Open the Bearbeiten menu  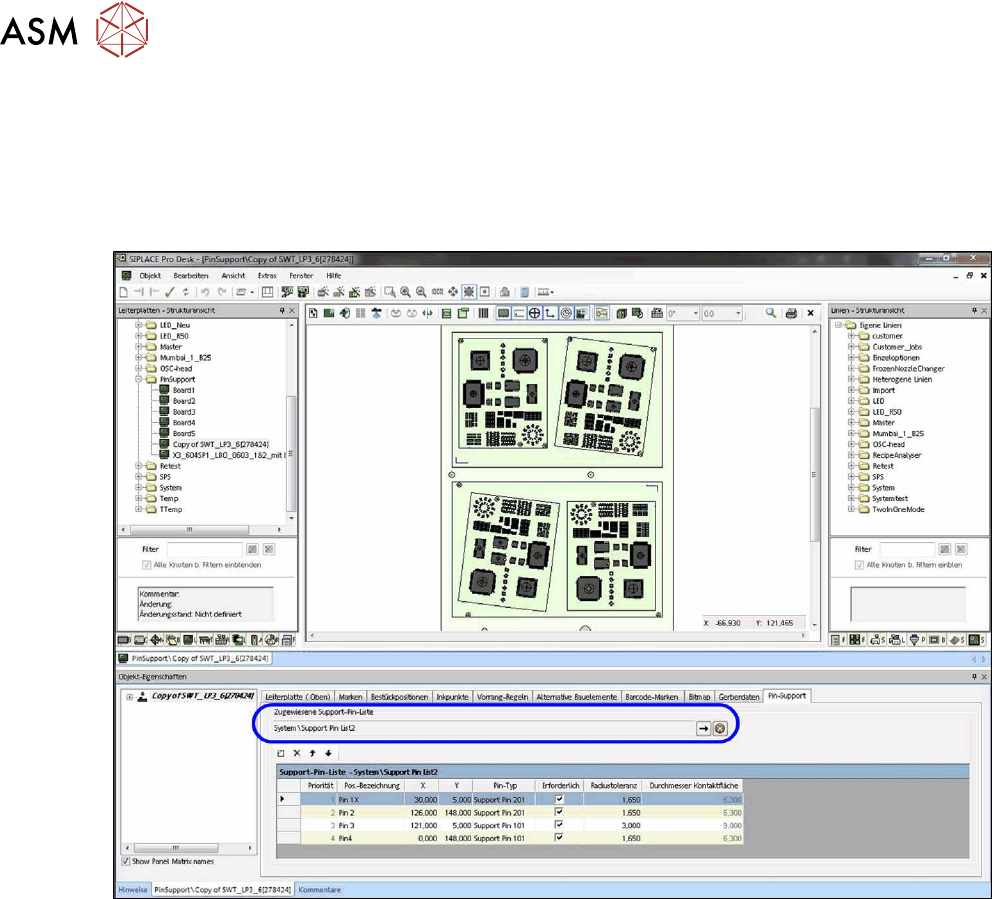point(191,276)
